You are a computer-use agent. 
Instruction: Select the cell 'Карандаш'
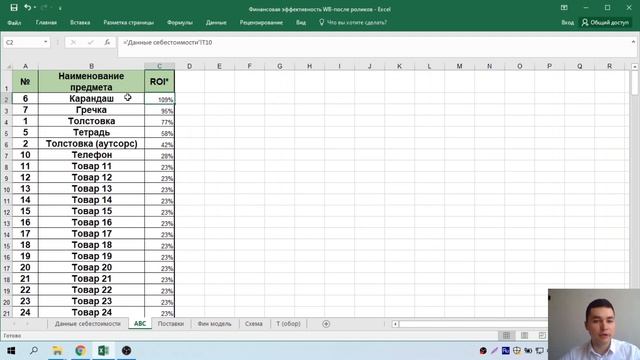point(91,98)
